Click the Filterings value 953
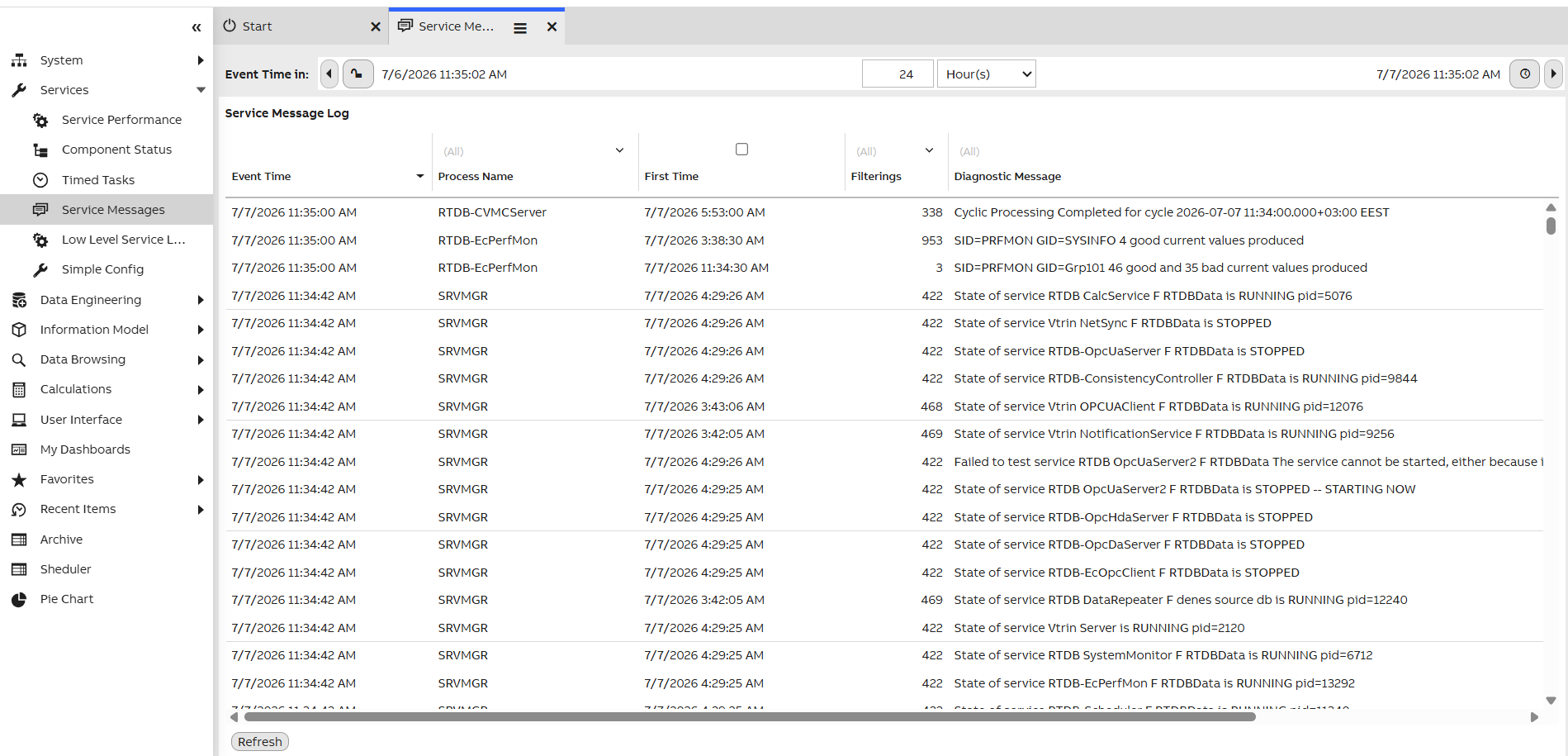 tap(931, 240)
